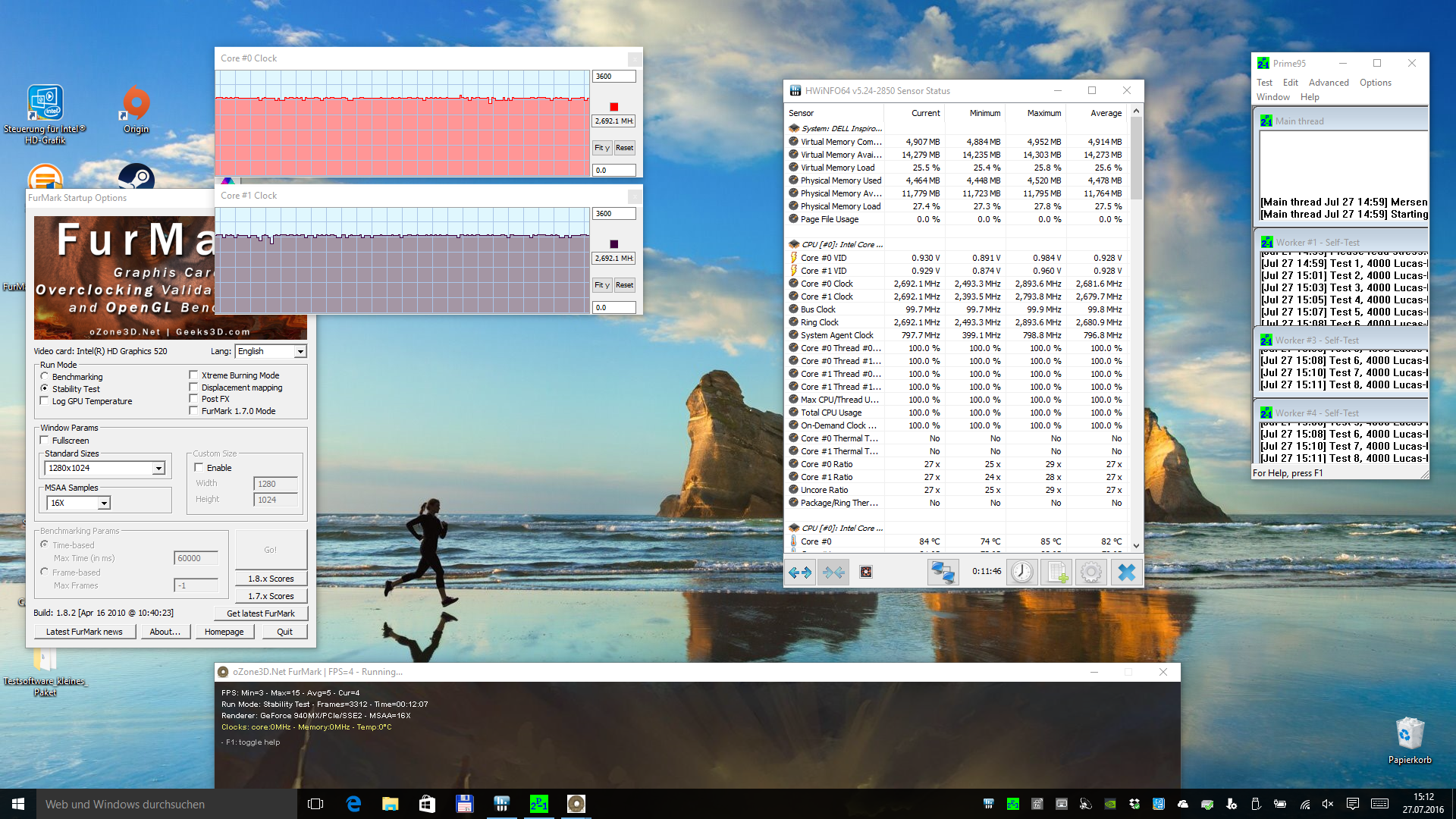Select Stability Test run mode

pyautogui.click(x=70, y=389)
